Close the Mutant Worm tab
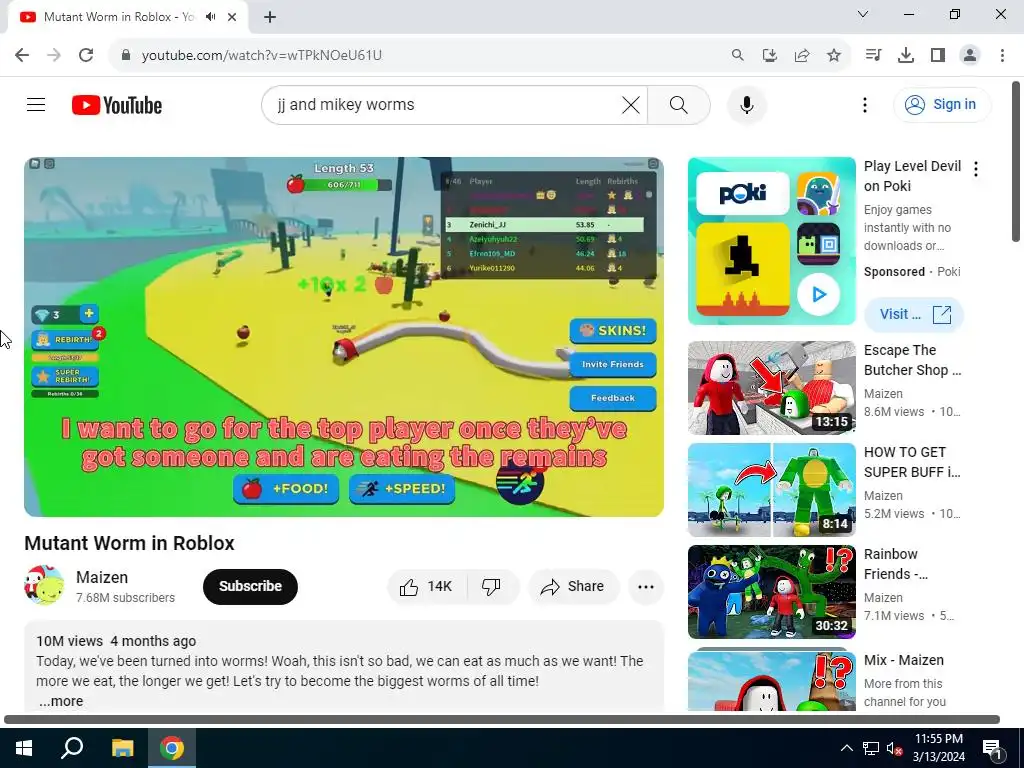The height and width of the screenshot is (768, 1024). pos(232,17)
